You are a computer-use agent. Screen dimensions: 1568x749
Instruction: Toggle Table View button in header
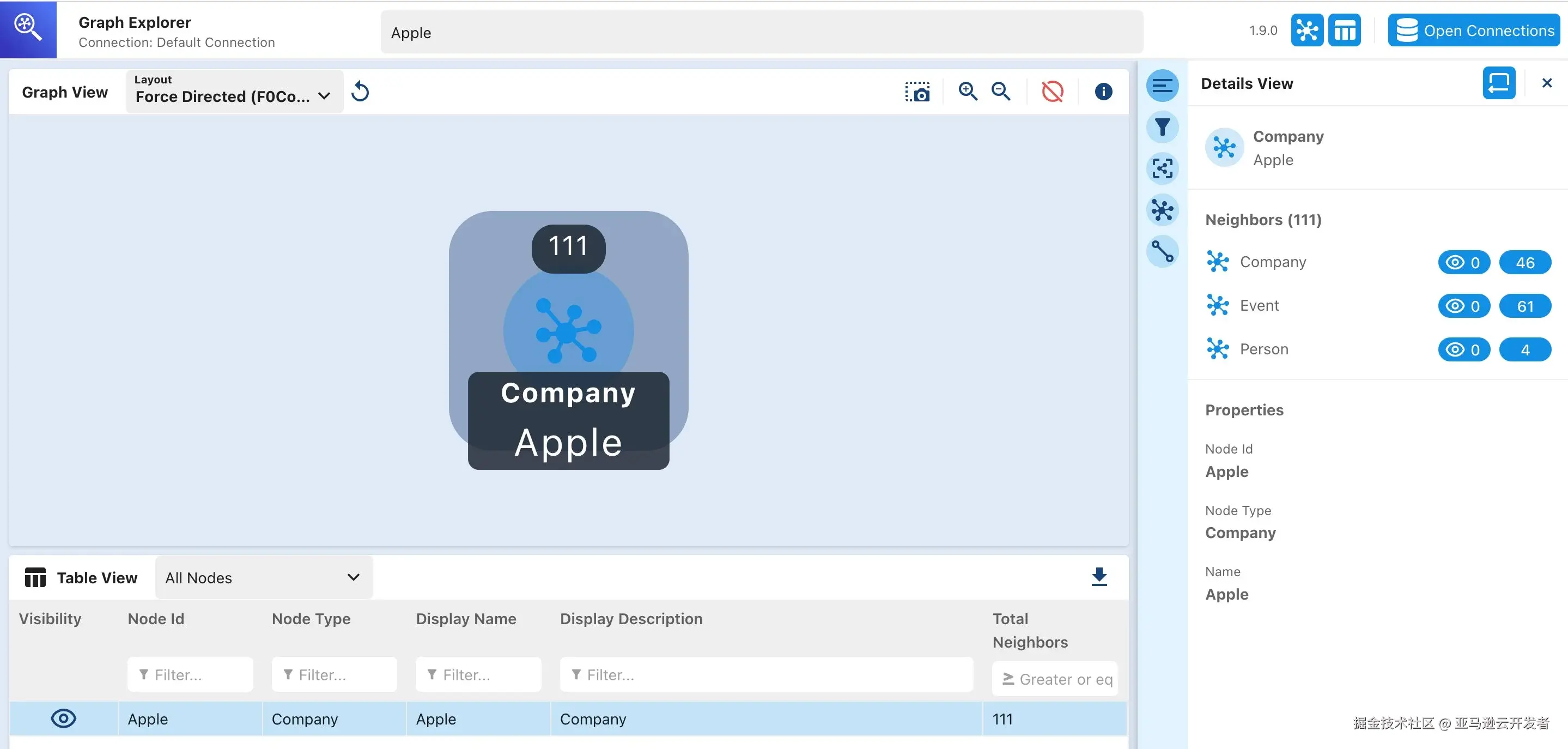1344,31
